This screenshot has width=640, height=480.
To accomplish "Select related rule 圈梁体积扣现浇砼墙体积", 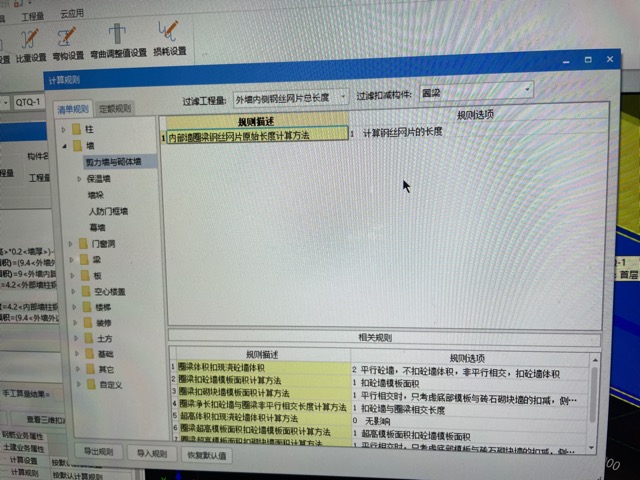I will [x=263, y=367].
